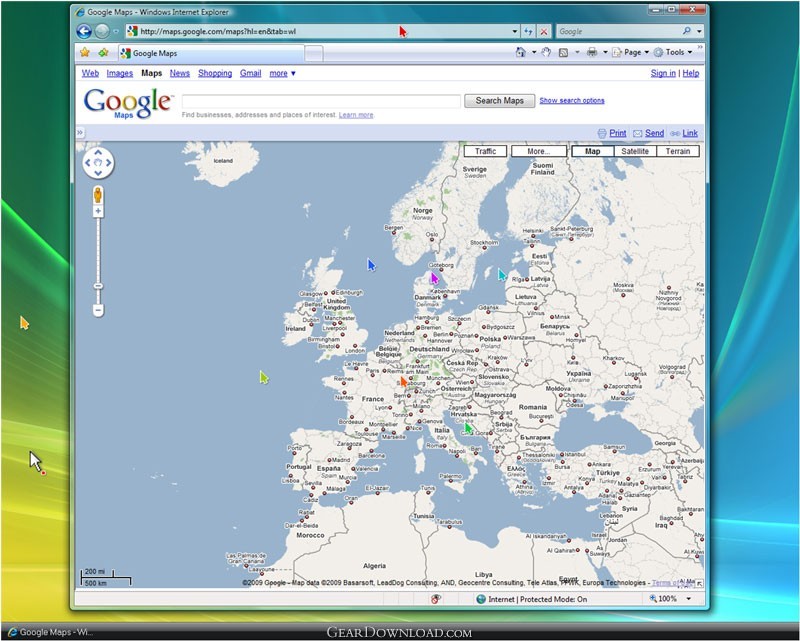This screenshot has height=641, width=800.
Task: Open the Favorites Center star icon
Action: point(85,53)
